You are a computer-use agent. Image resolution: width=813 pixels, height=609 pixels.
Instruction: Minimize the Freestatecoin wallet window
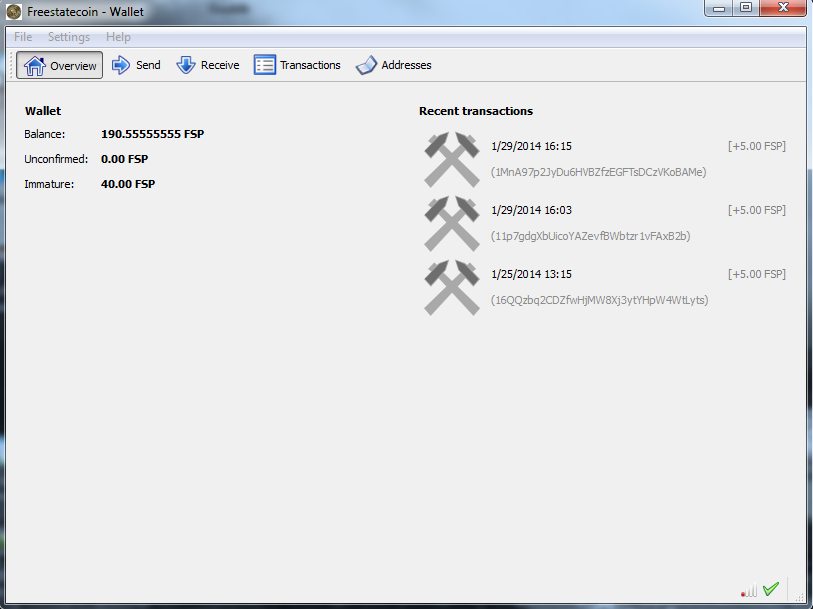tap(719, 8)
